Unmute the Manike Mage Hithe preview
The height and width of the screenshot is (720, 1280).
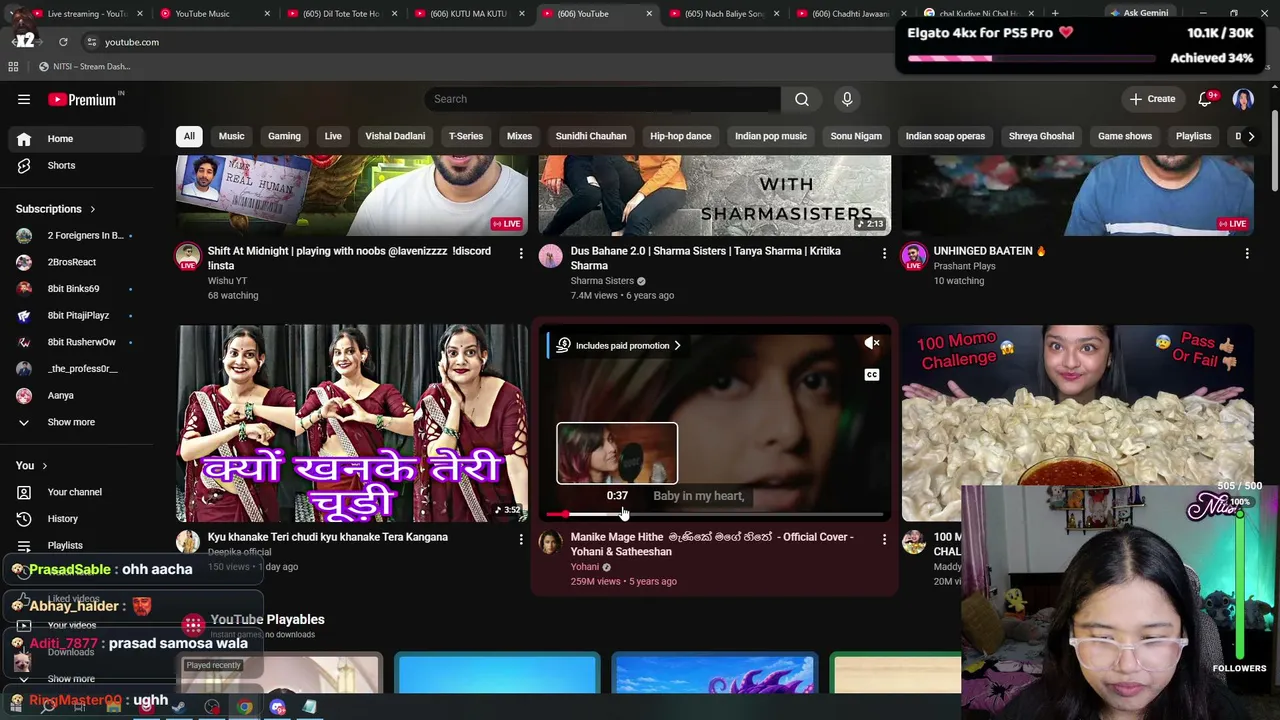pos(872,344)
